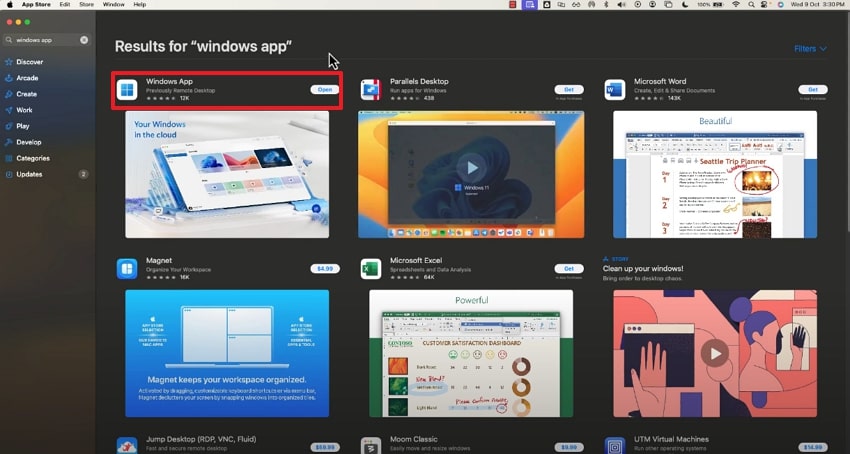850x454 pixels.
Task: Click the price button for Moom Classic
Action: click(569, 447)
